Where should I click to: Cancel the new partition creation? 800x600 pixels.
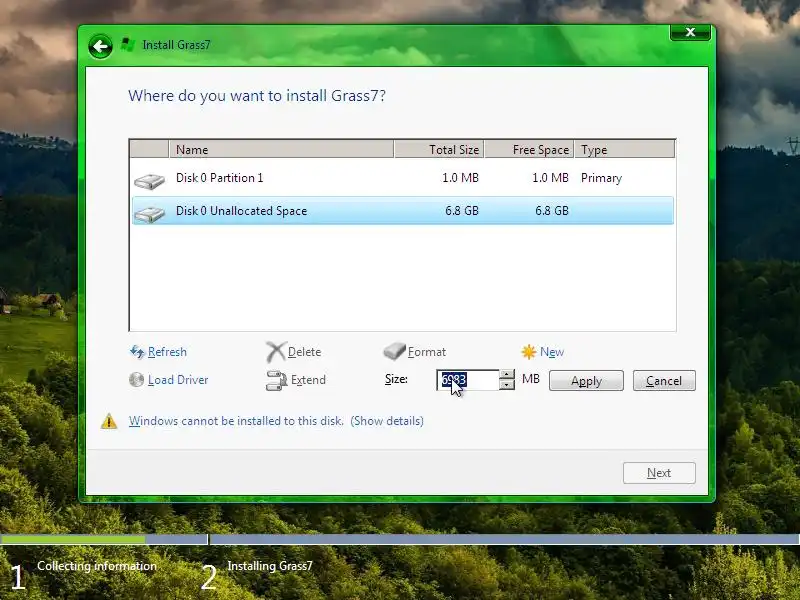coord(664,381)
